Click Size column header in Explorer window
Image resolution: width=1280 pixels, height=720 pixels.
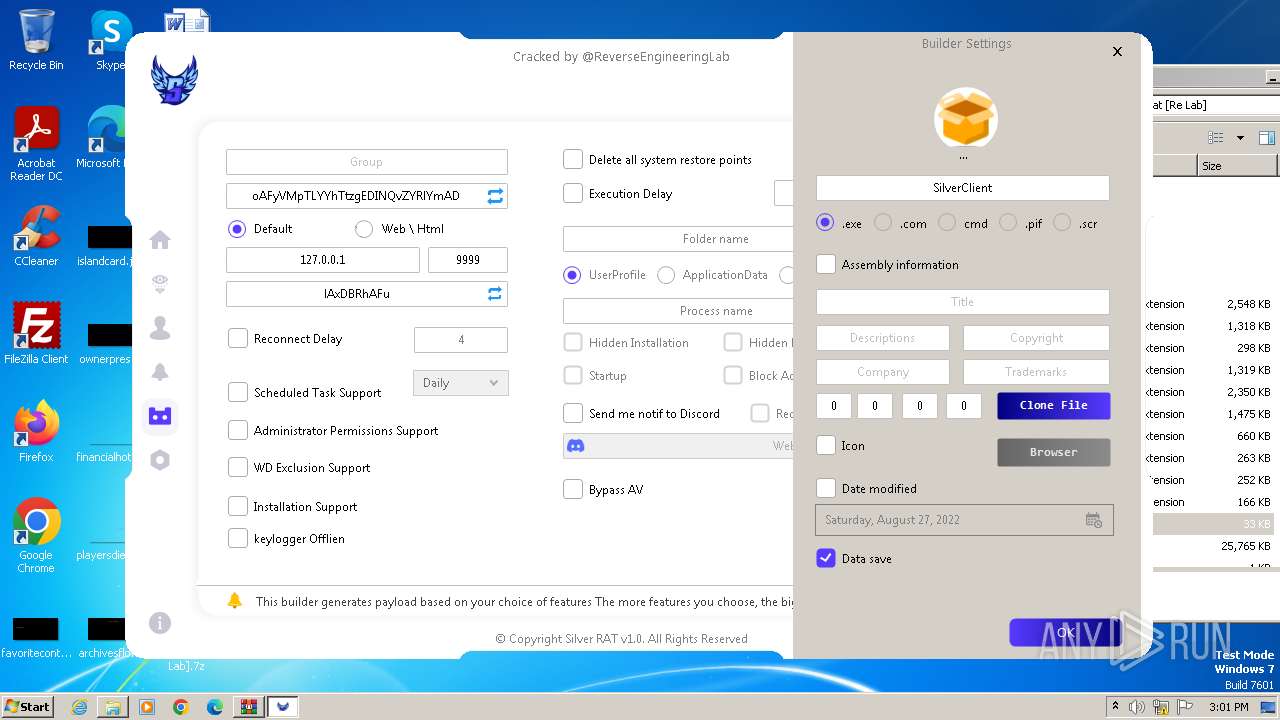coord(1237,166)
